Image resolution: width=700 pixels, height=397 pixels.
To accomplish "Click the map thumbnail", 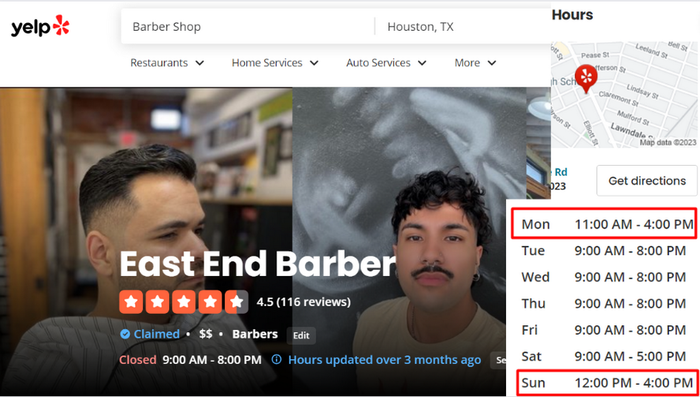I will [625, 95].
